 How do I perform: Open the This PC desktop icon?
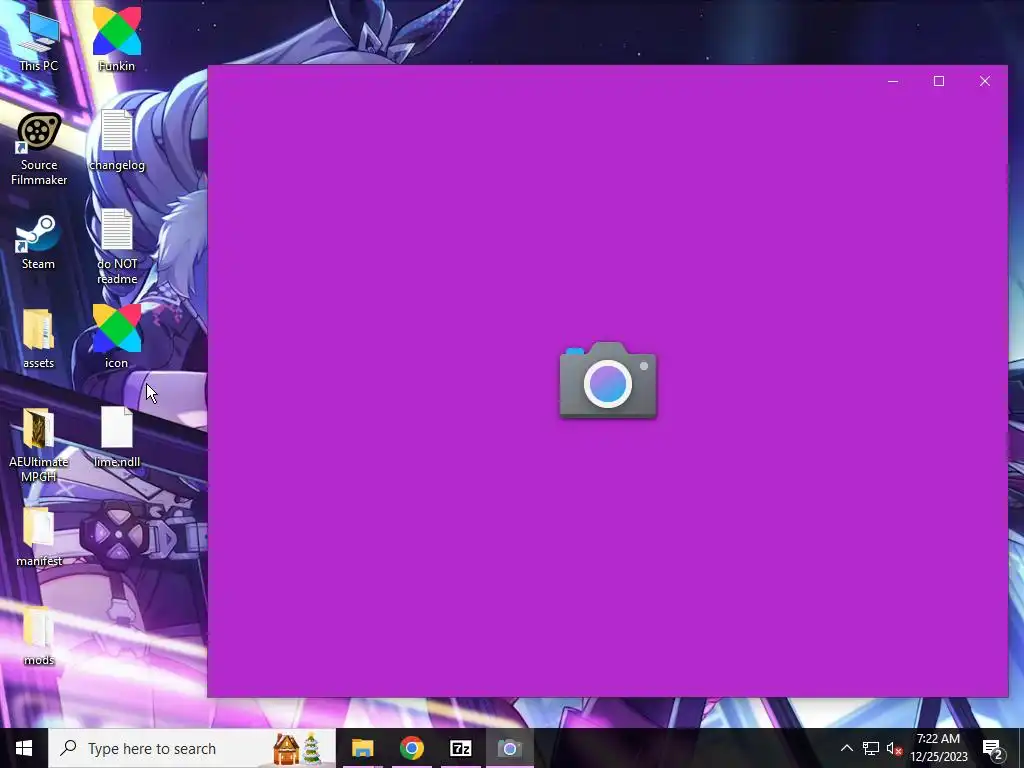click(x=39, y=40)
